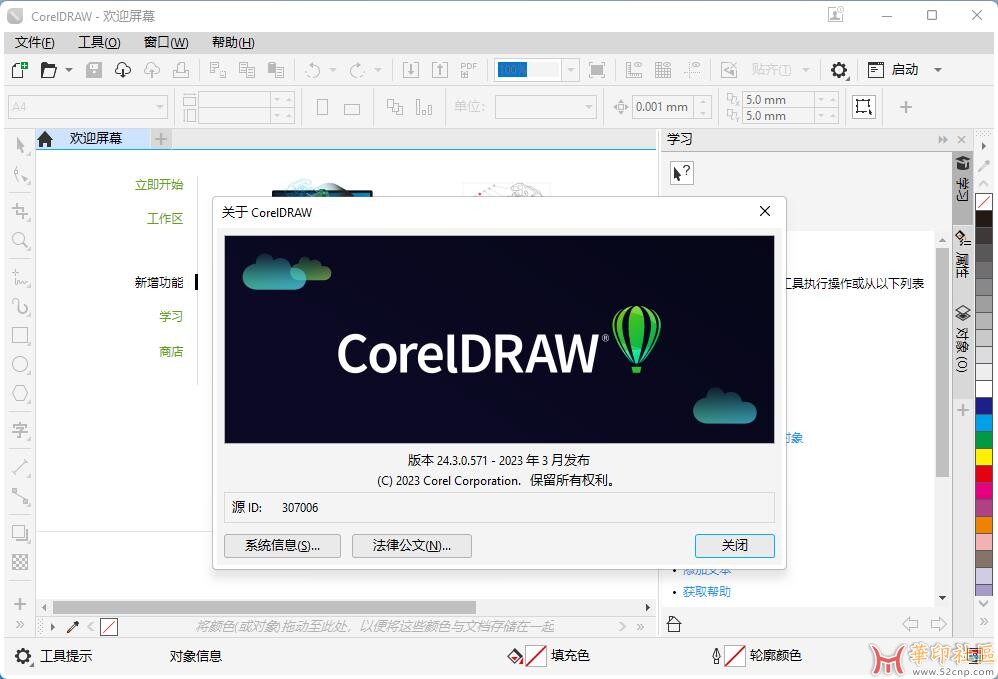998x679 pixels.
Task: Click the Undo arrow icon
Action: [313, 69]
